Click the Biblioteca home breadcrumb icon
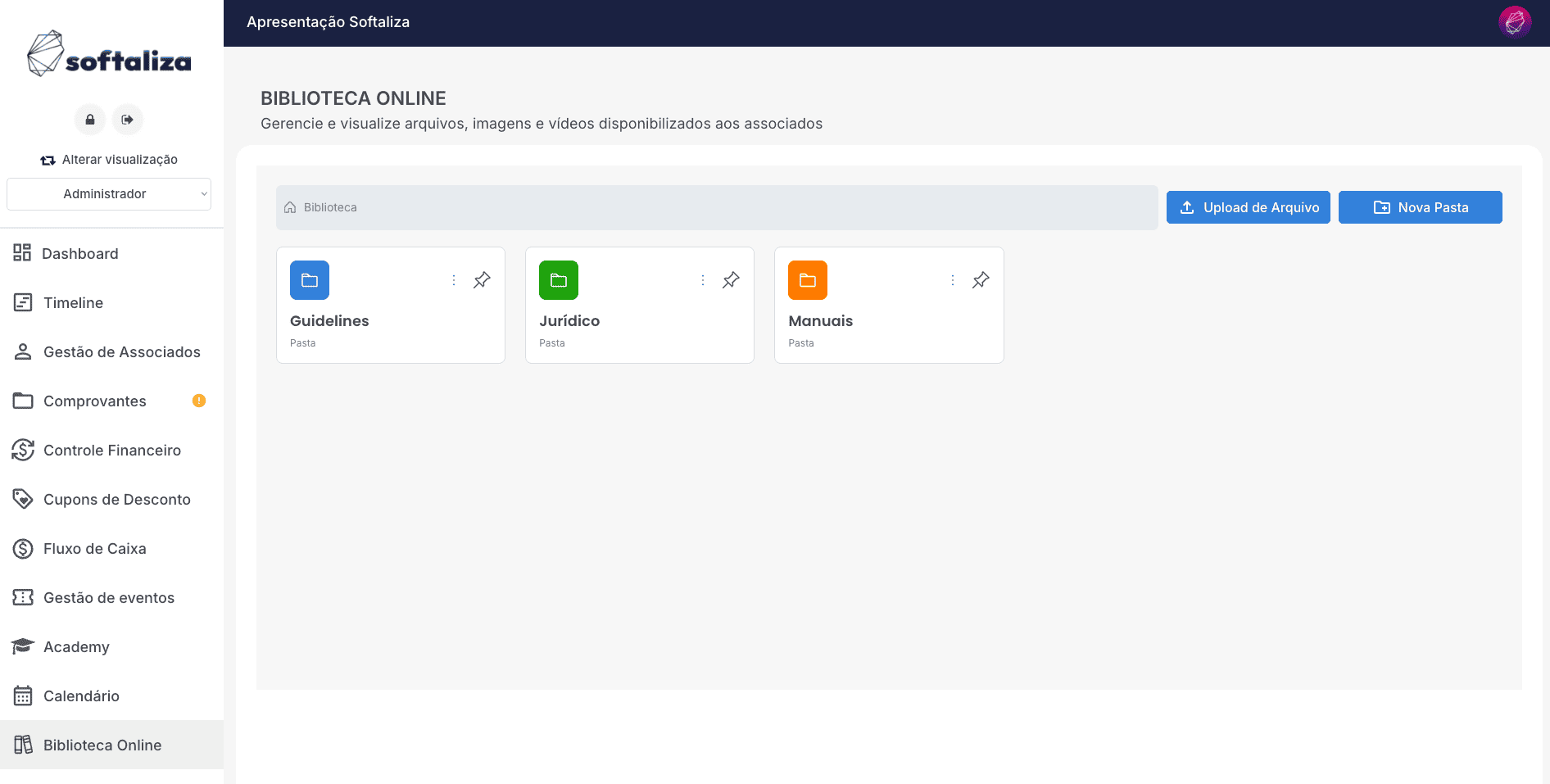 tap(290, 208)
